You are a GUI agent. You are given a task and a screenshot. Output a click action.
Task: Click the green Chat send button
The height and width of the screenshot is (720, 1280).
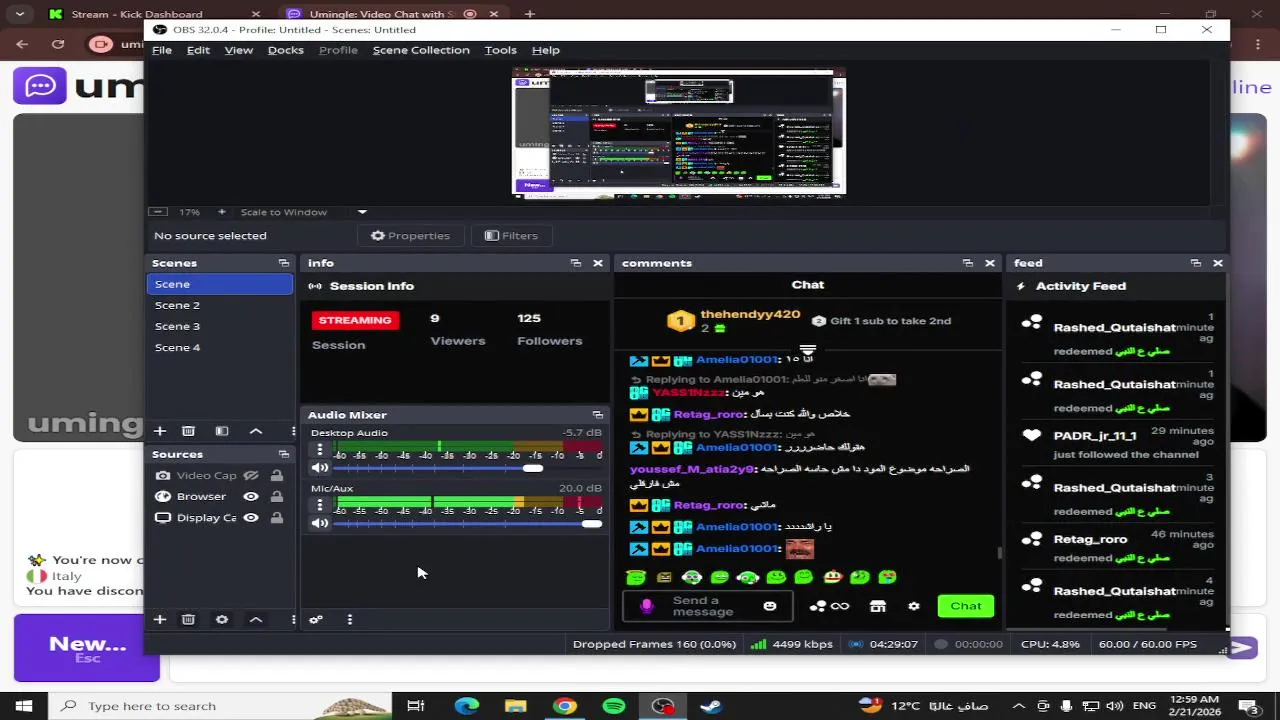[965, 605]
